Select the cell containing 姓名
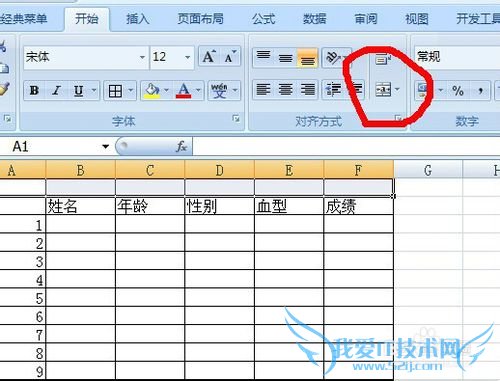 click(x=80, y=206)
